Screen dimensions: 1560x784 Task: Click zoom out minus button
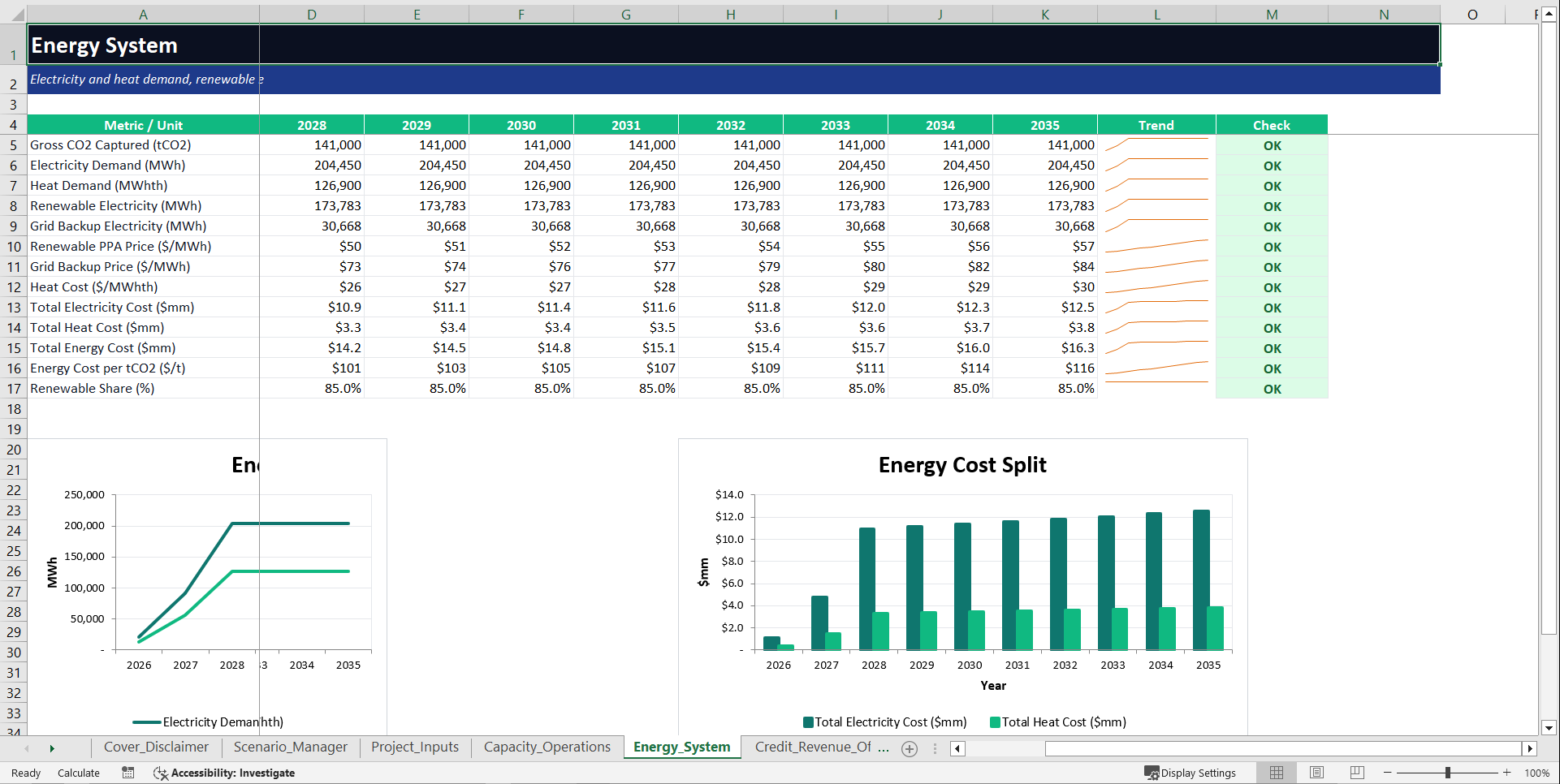click(1387, 773)
